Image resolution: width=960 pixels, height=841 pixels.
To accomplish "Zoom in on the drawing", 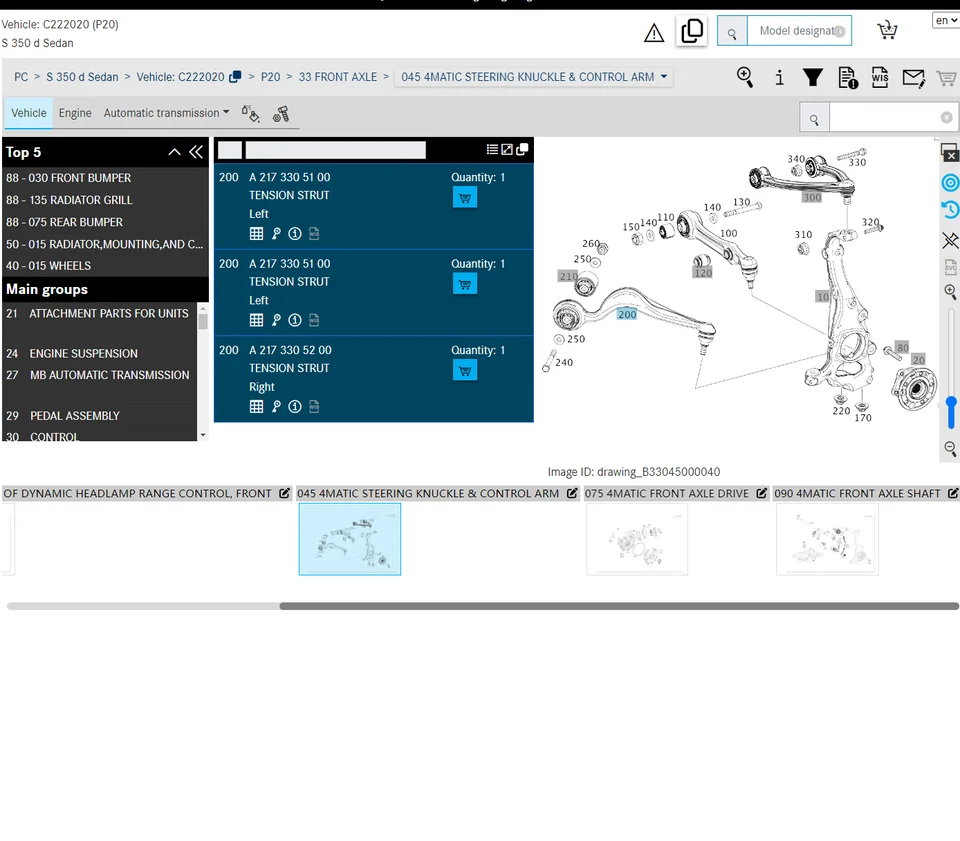I will point(950,292).
